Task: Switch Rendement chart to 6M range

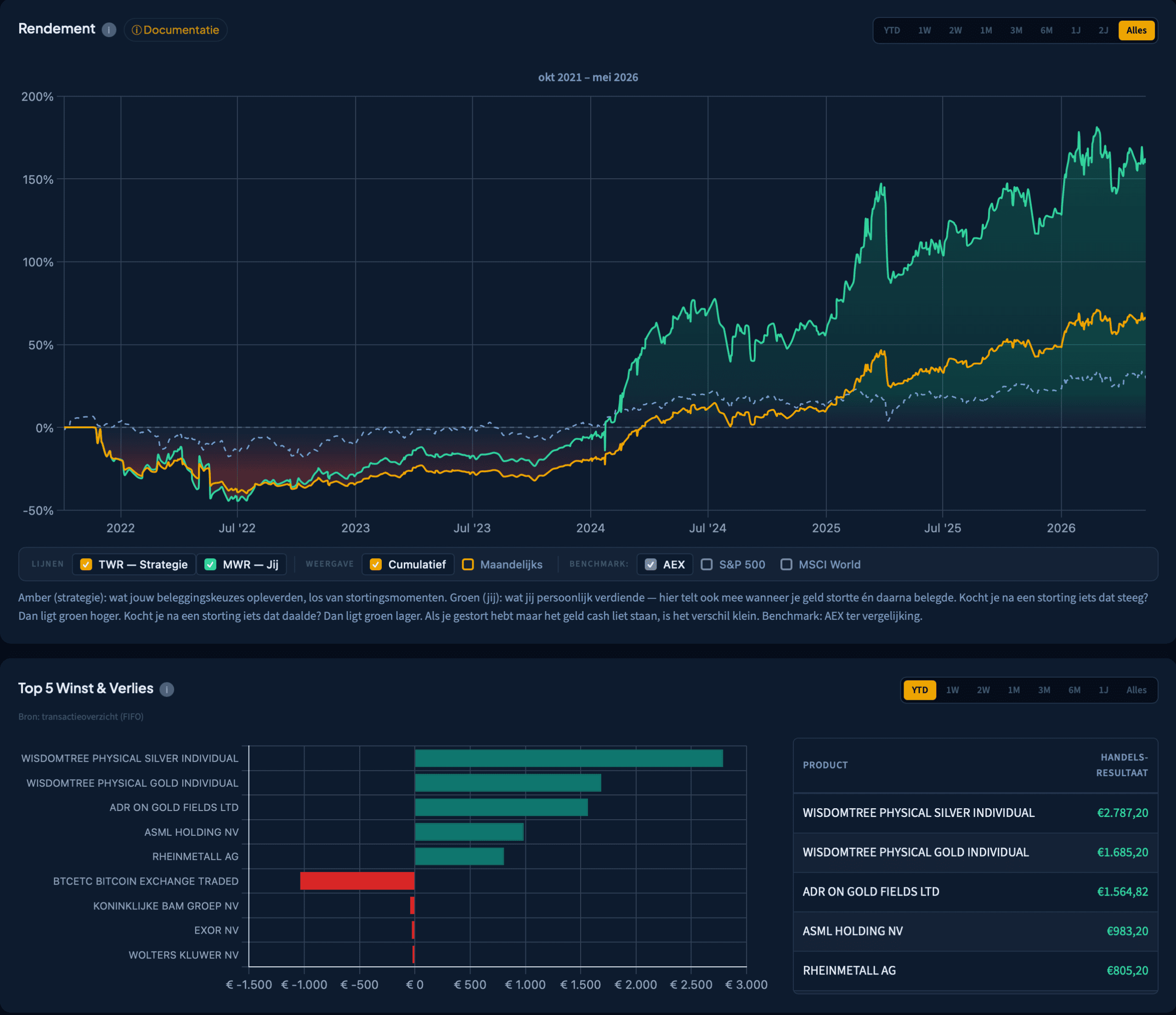Action: (1046, 31)
